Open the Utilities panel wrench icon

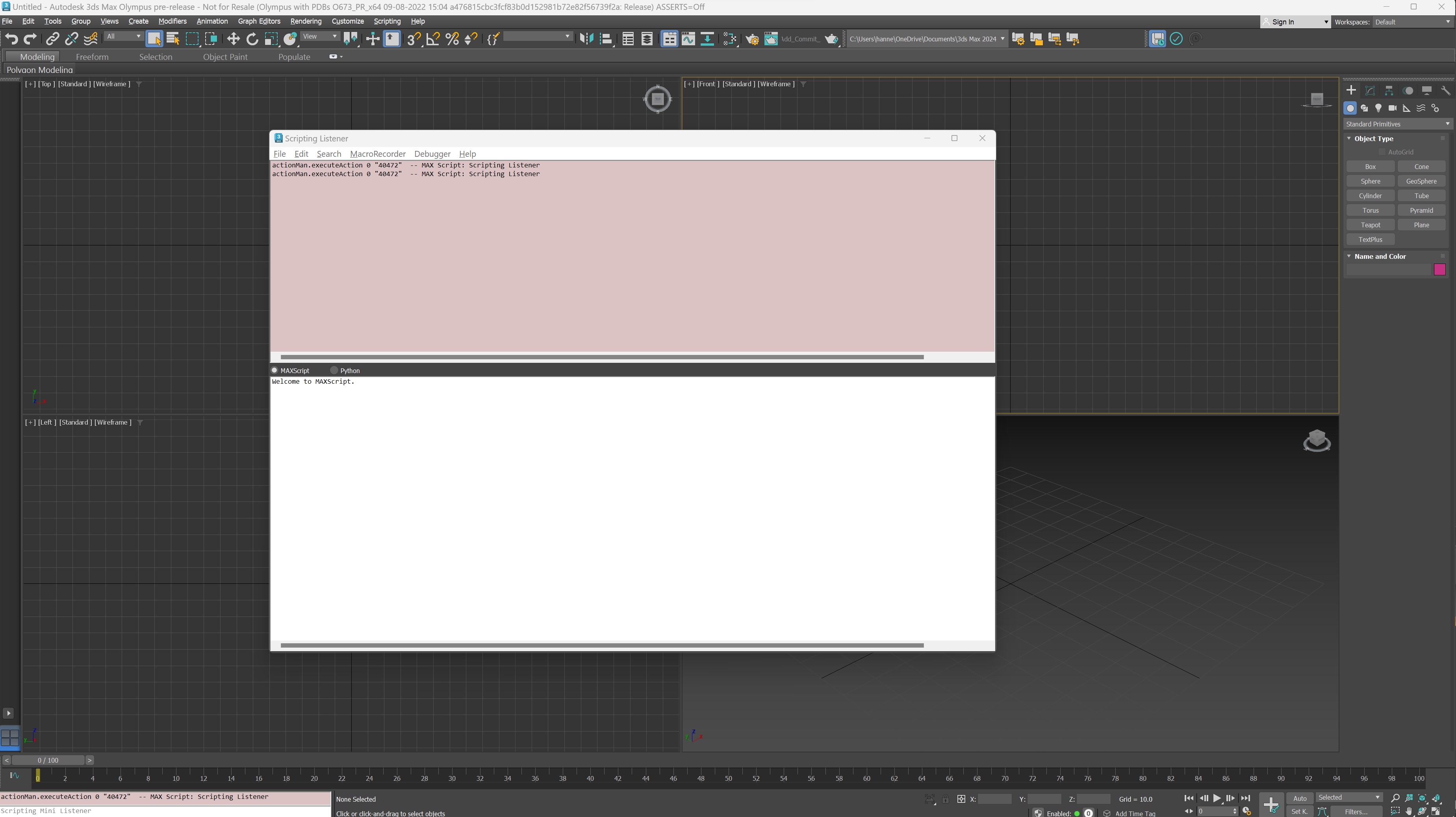coord(1445,91)
